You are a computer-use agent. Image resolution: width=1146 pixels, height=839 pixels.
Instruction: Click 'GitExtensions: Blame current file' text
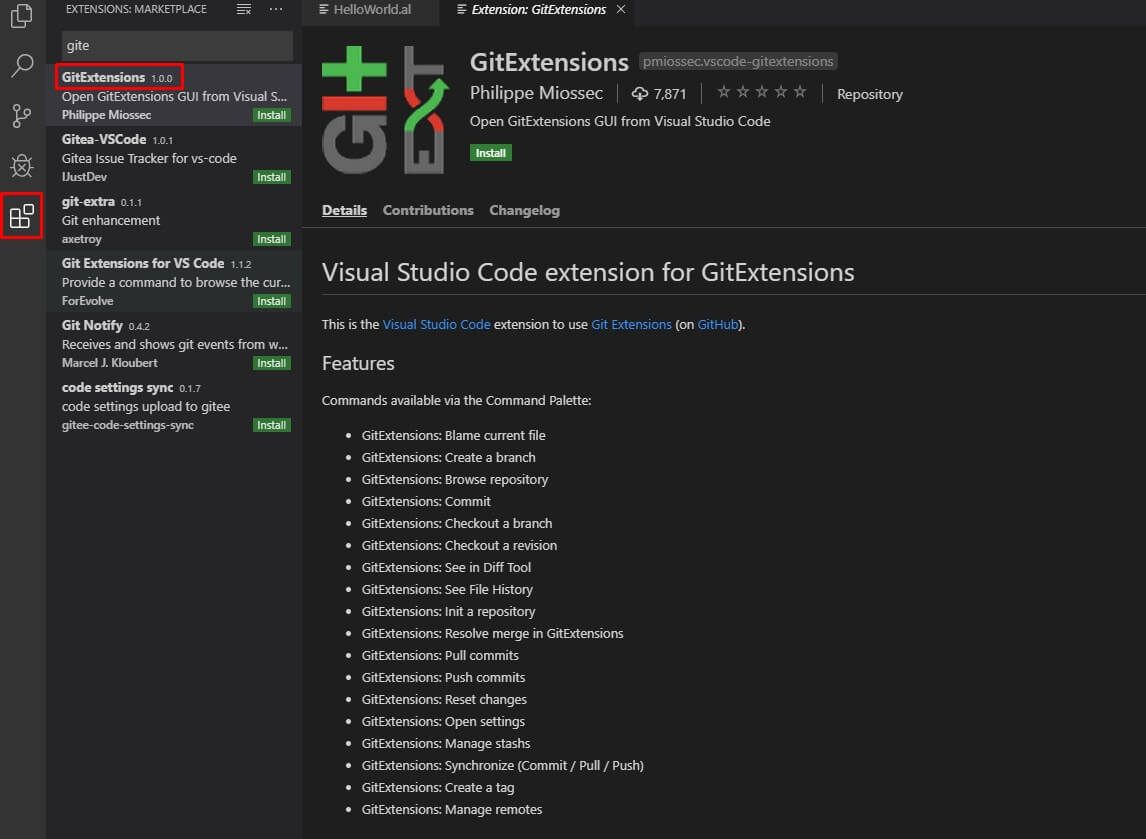click(453, 436)
